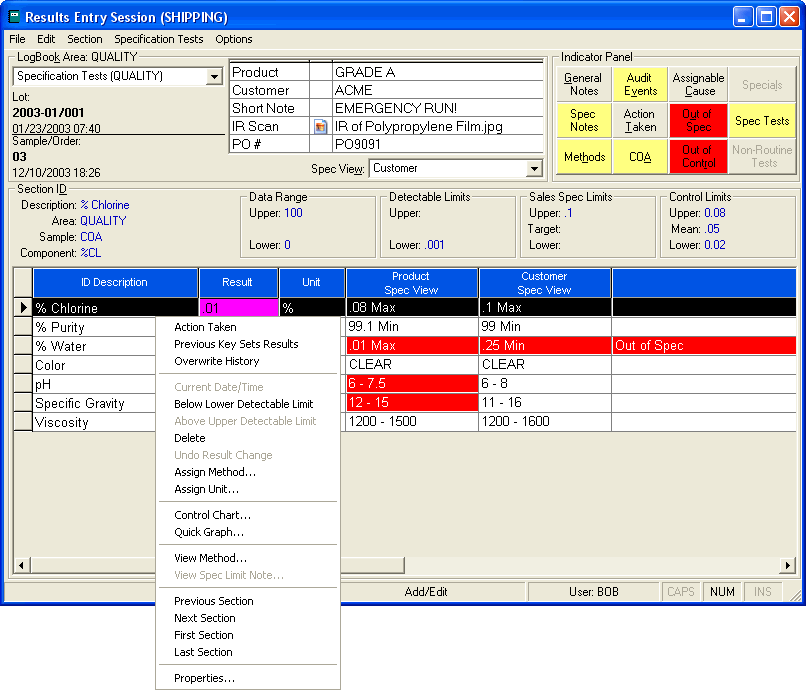This screenshot has height=690, width=806.
Task: Open the Edit menu
Action: coord(46,39)
